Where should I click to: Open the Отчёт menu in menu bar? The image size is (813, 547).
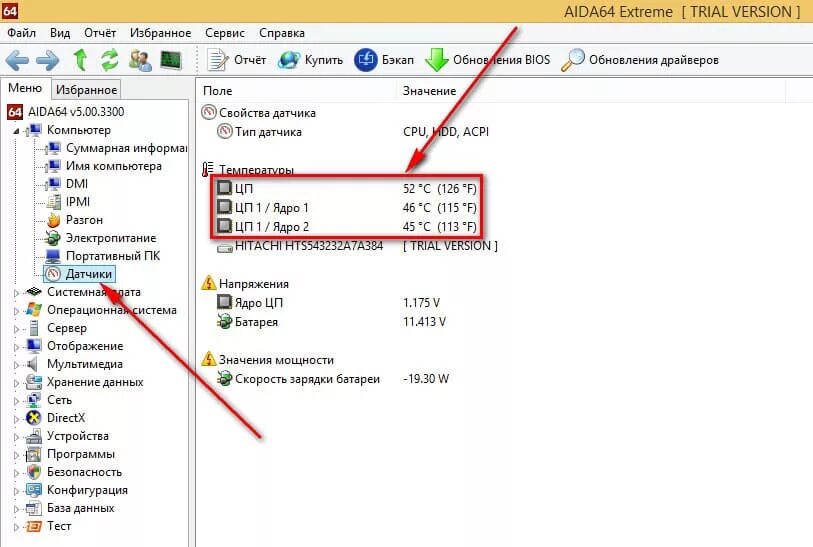click(x=100, y=33)
